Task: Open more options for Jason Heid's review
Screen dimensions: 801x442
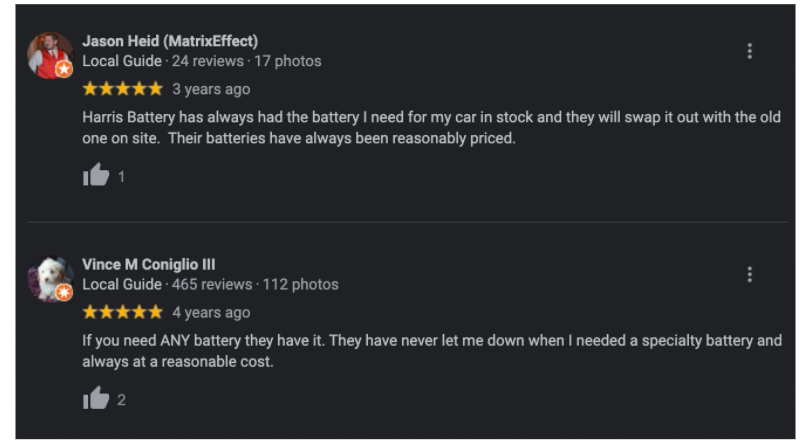Action: (749, 51)
